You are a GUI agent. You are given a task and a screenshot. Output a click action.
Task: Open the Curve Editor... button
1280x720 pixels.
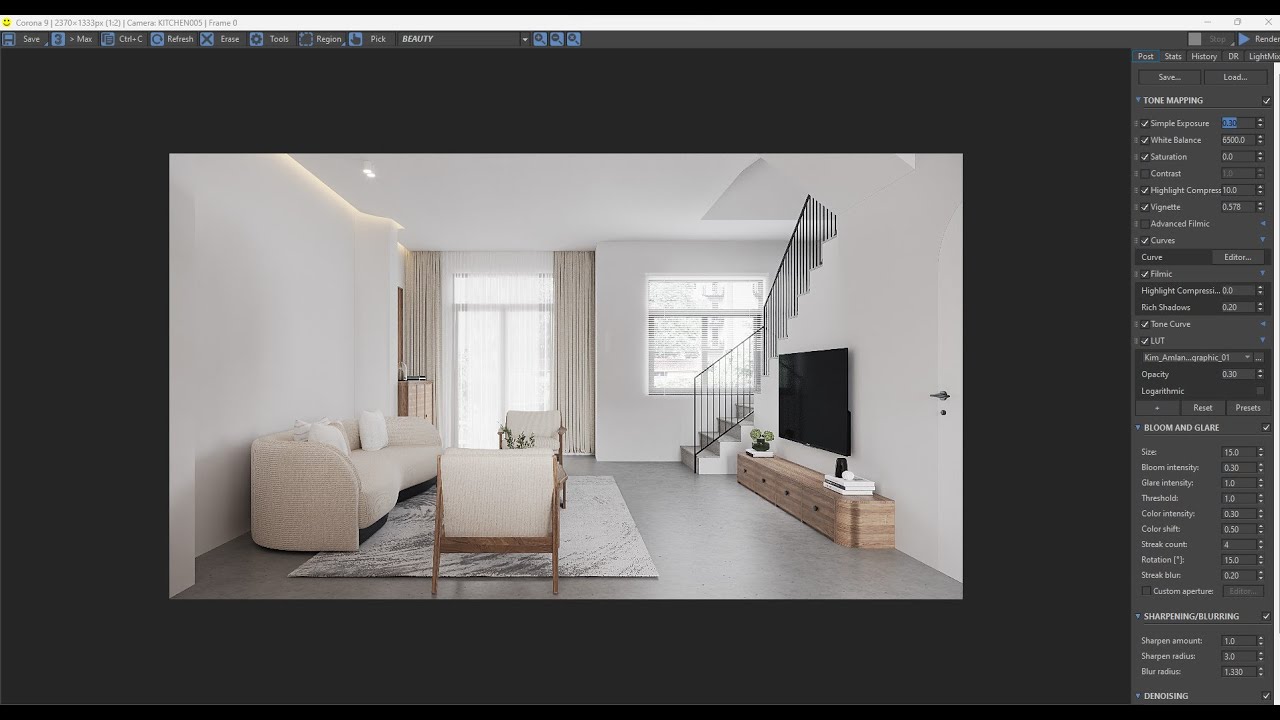1238,257
